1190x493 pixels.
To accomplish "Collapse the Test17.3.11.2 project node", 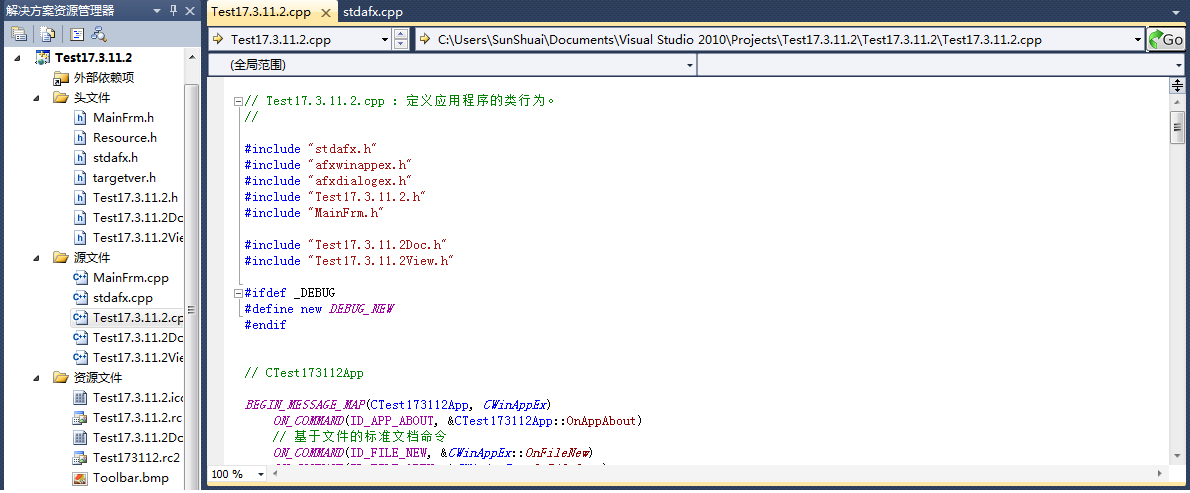I will pos(17,58).
